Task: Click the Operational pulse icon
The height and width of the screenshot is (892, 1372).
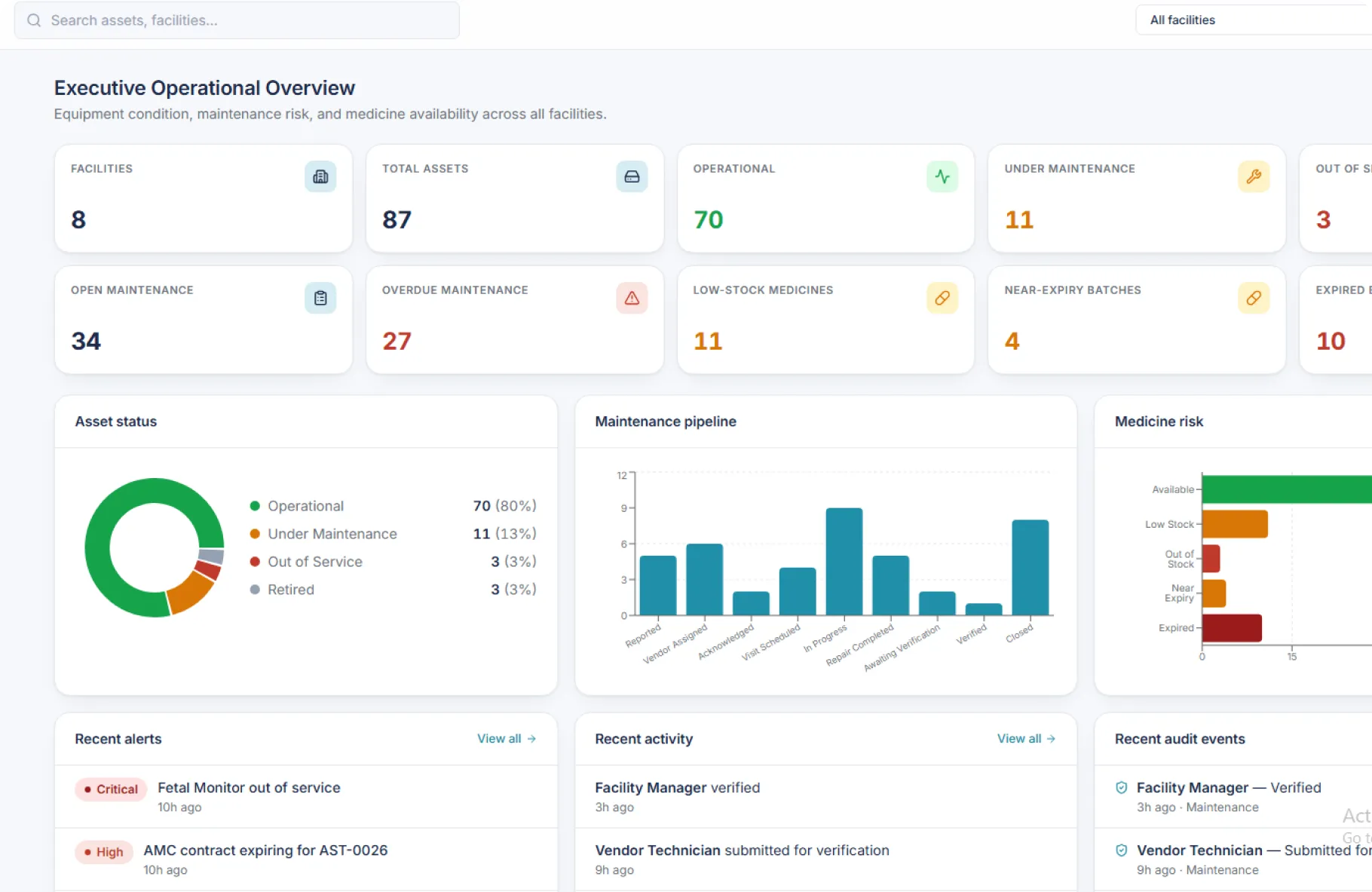Action: point(942,176)
